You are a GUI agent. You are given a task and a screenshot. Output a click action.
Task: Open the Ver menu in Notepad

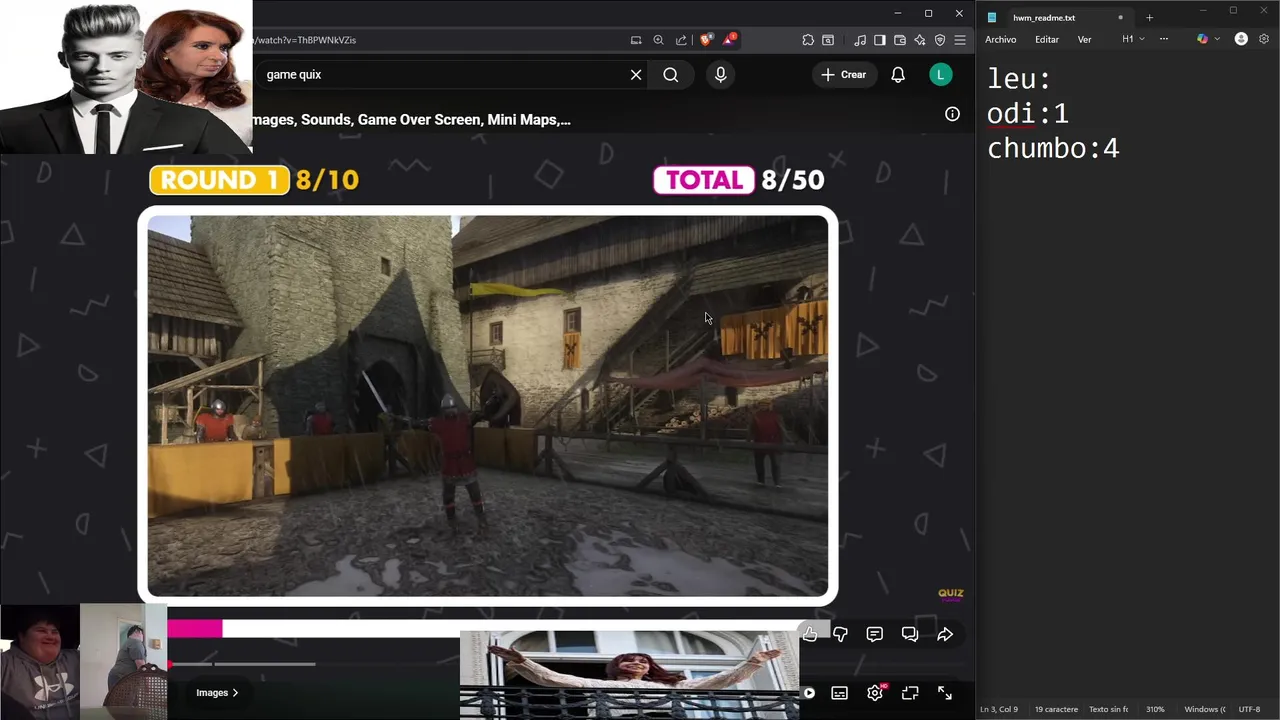tap(1084, 39)
